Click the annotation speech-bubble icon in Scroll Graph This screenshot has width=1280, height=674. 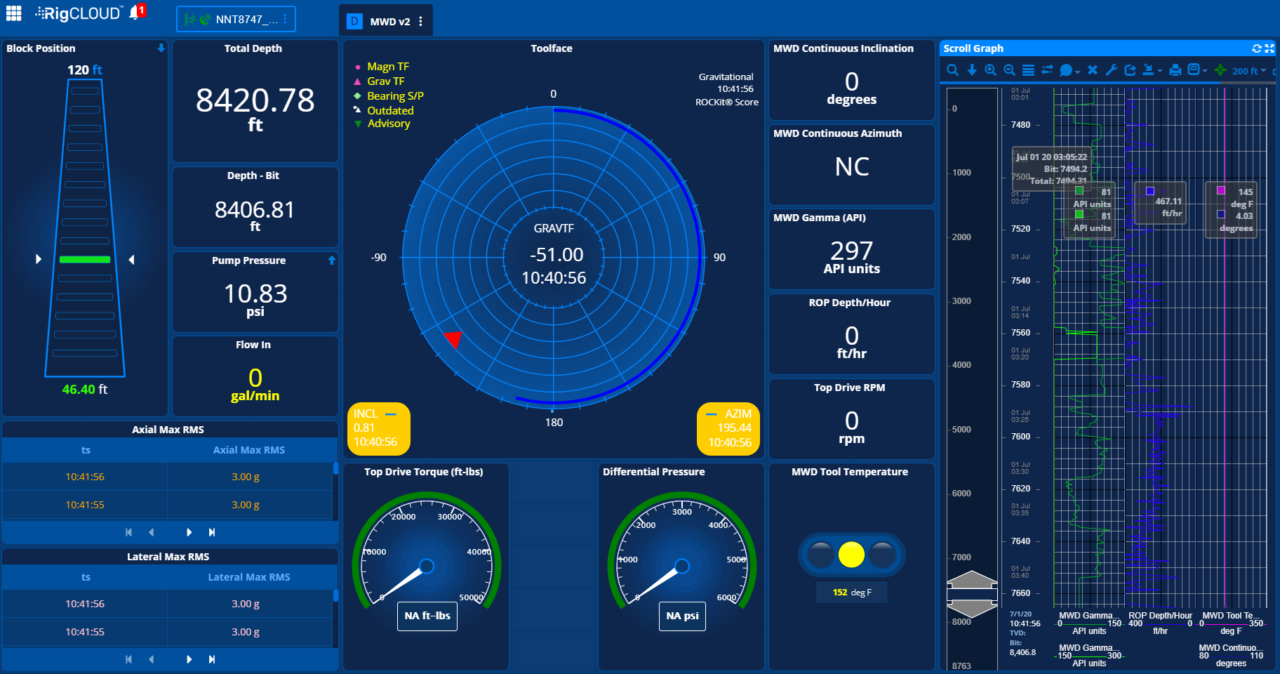(x=1066, y=69)
